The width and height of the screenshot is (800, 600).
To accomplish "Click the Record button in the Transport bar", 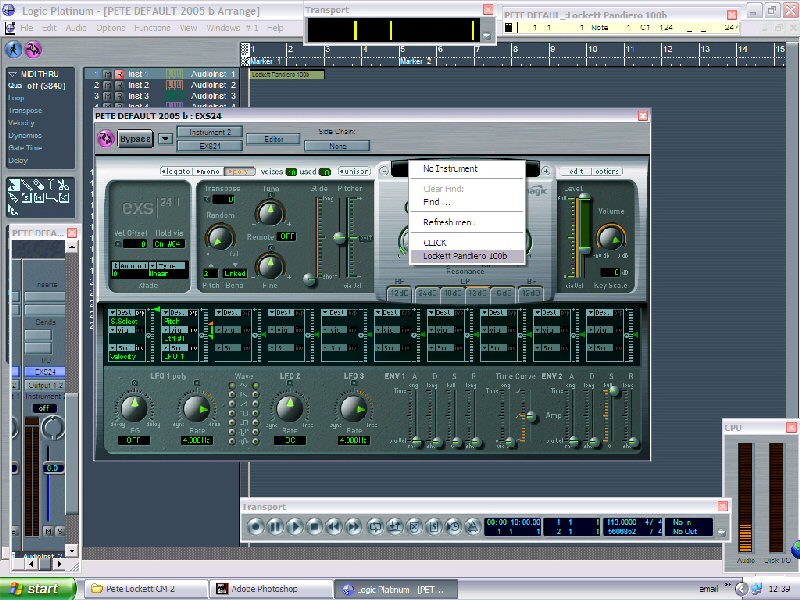I will click(x=256, y=526).
